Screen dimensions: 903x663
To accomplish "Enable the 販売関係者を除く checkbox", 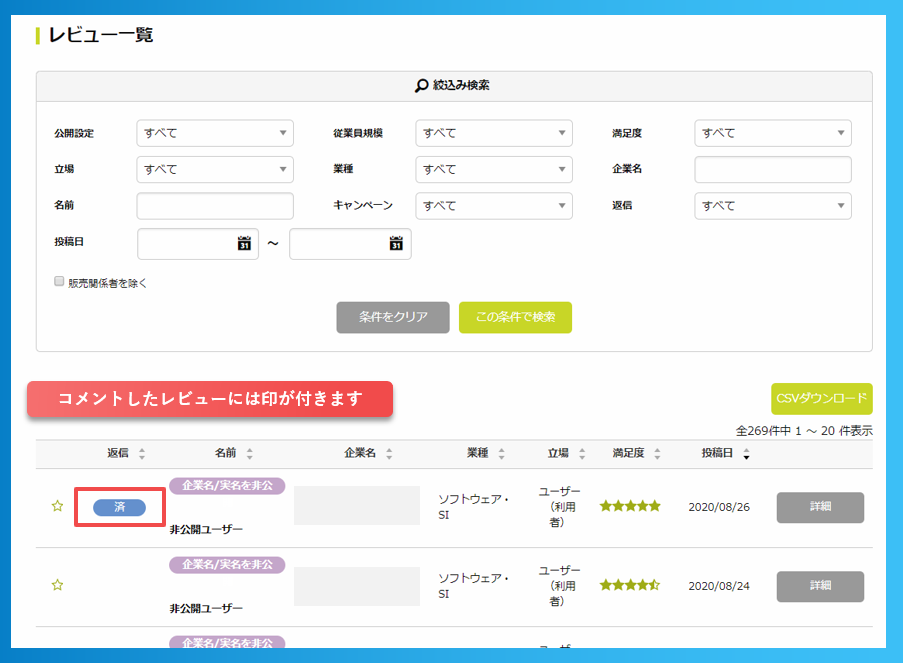I will click(59, 281).
